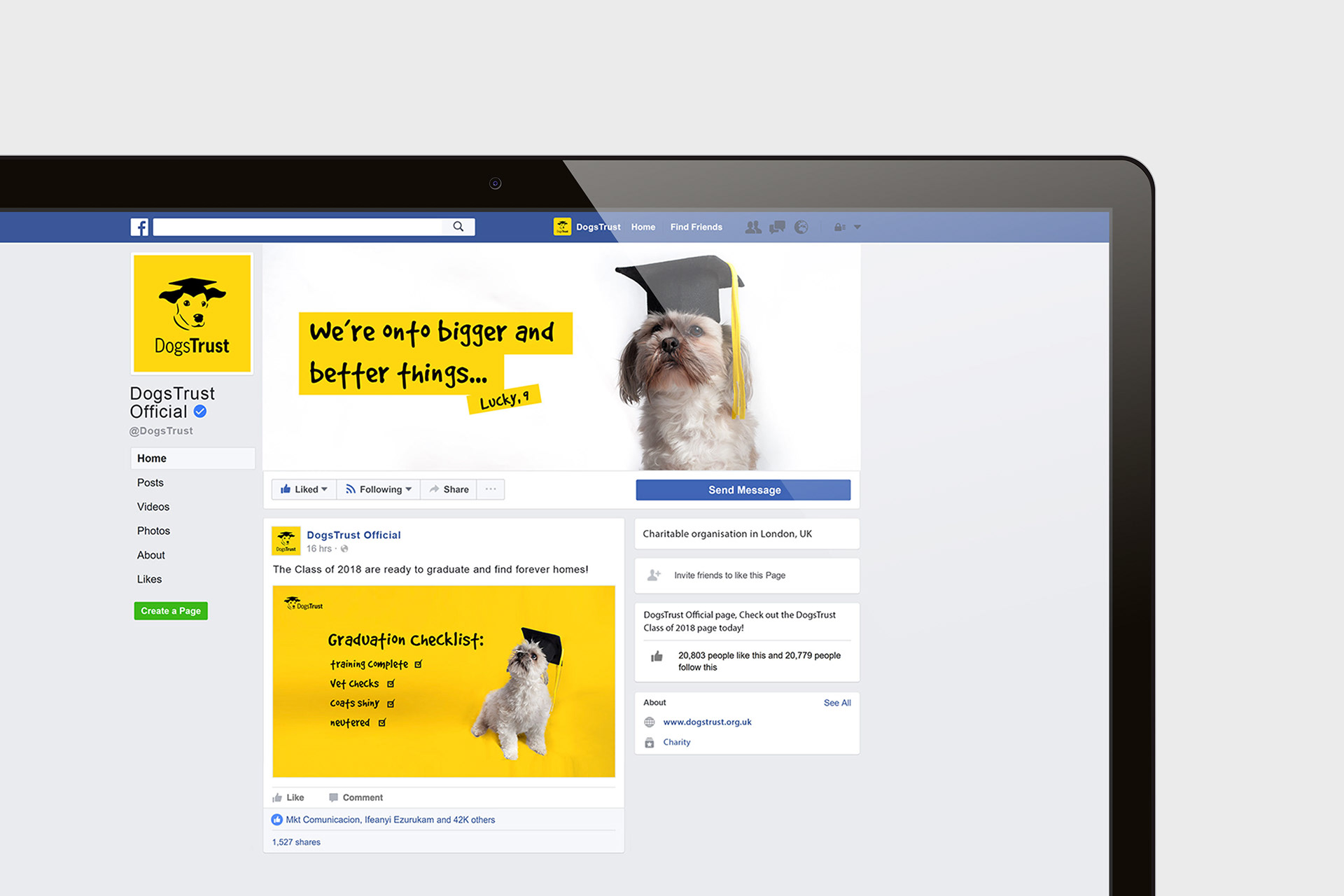Open Home in the top bar
Image resolution: width=1344 pixels, height=896 pixels.
[x=643, y=227]
